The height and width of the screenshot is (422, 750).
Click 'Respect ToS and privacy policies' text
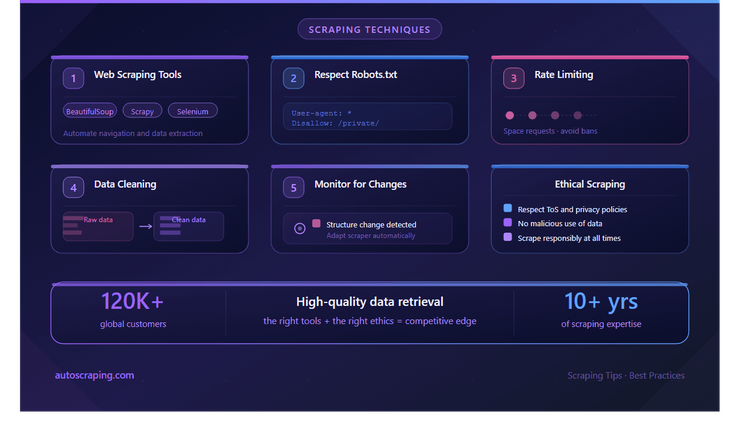(572, 210)
